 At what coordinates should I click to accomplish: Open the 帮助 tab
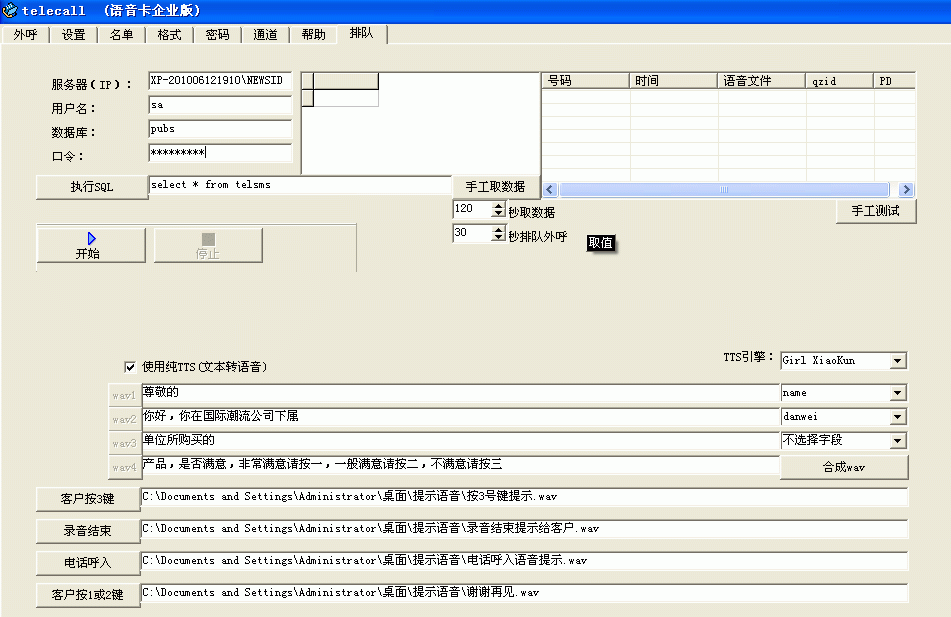coord(312,33)
